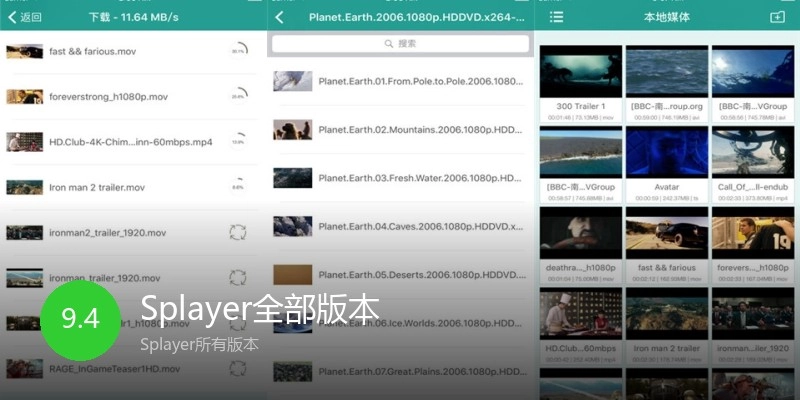Retry download of ironman2_trailer_1920.mov
The width and height of the screenshot is (800, 400).
point(238,233)
